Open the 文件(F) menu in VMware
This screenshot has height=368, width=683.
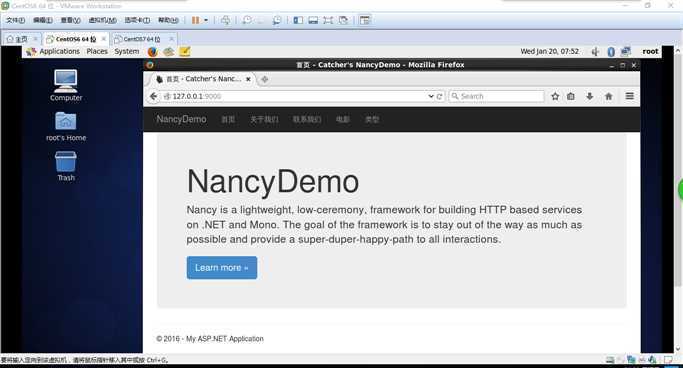(15, 20)
